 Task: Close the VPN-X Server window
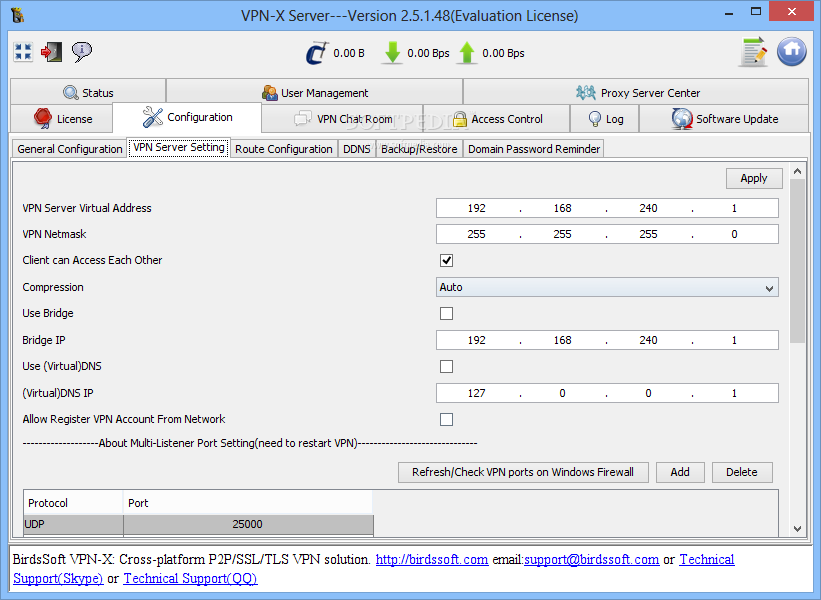tap(792, 12)
